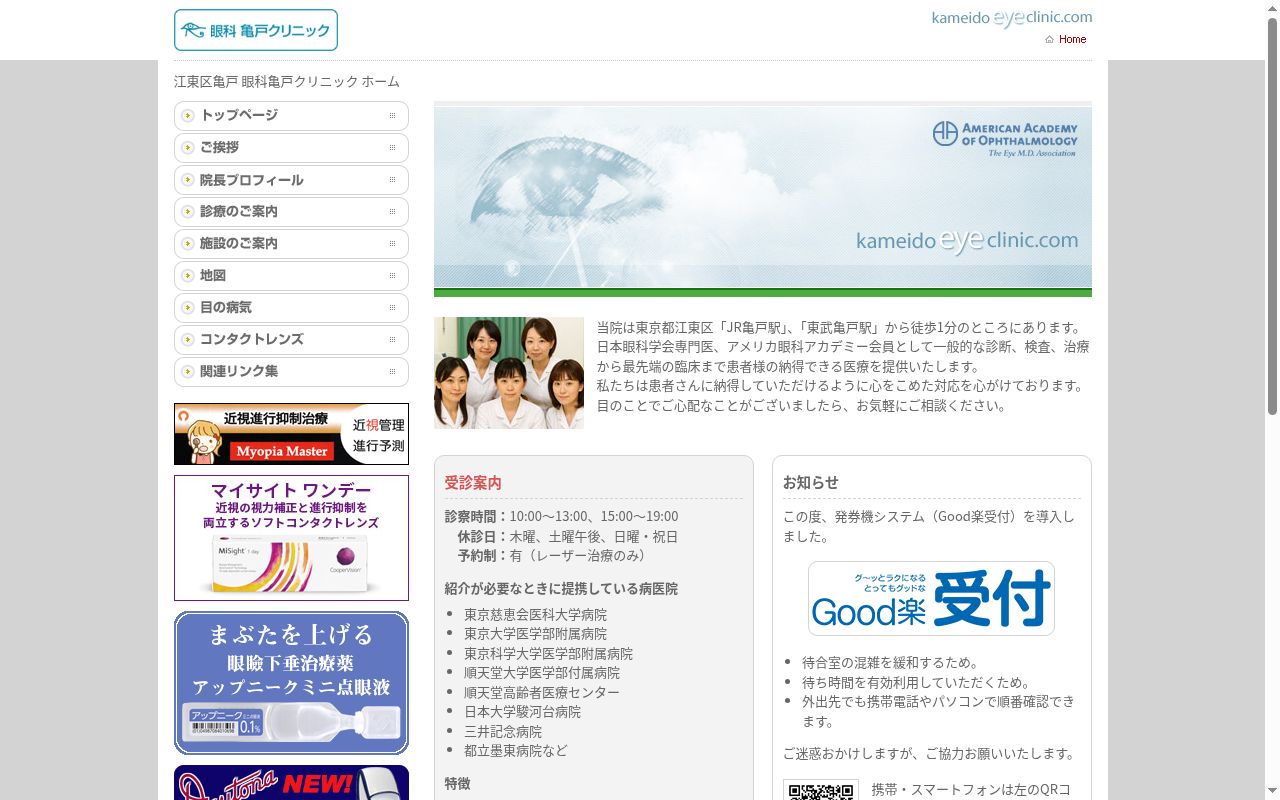Click the scrollbar down arrow
The image size is (1280, 800).
(x=1272, y=792)
